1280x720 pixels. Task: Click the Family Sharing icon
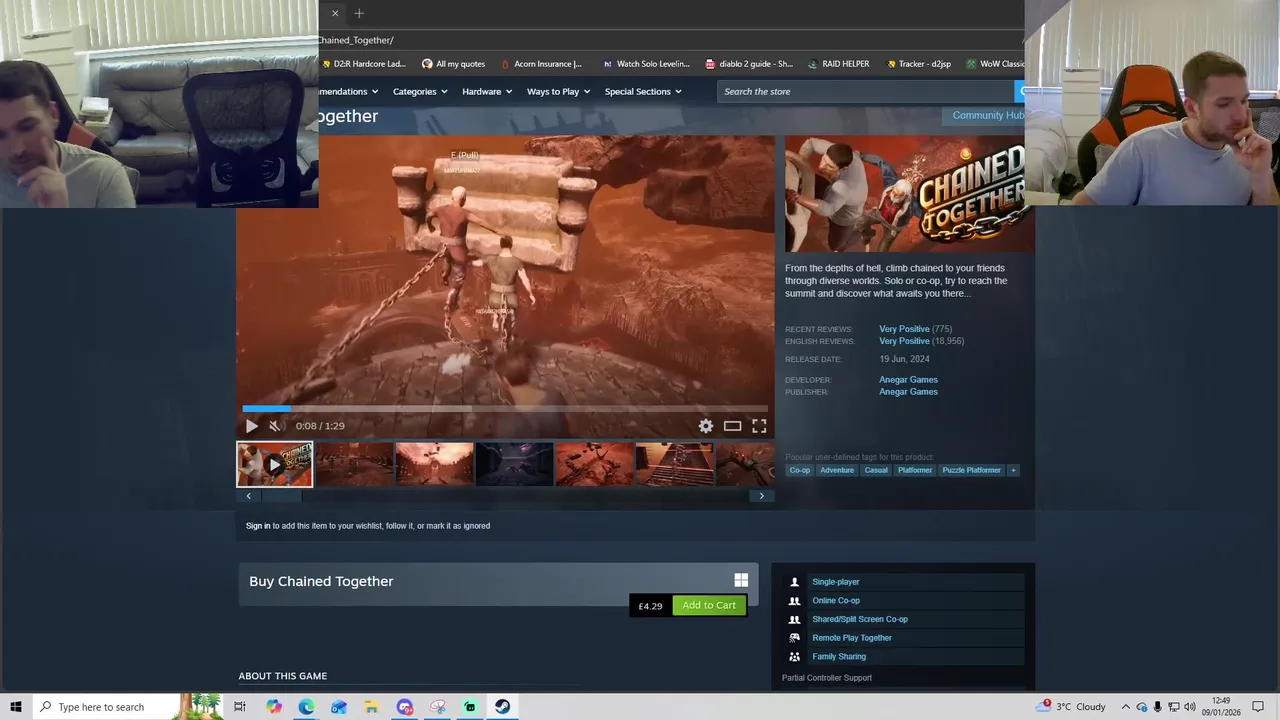click(x=794, y=657)
